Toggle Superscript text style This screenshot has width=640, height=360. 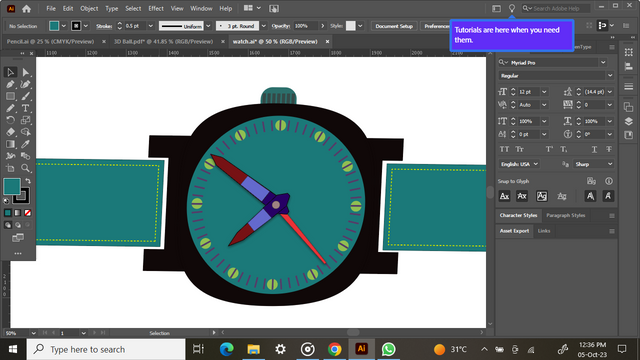pyautogui.click(x=549, y=149)
